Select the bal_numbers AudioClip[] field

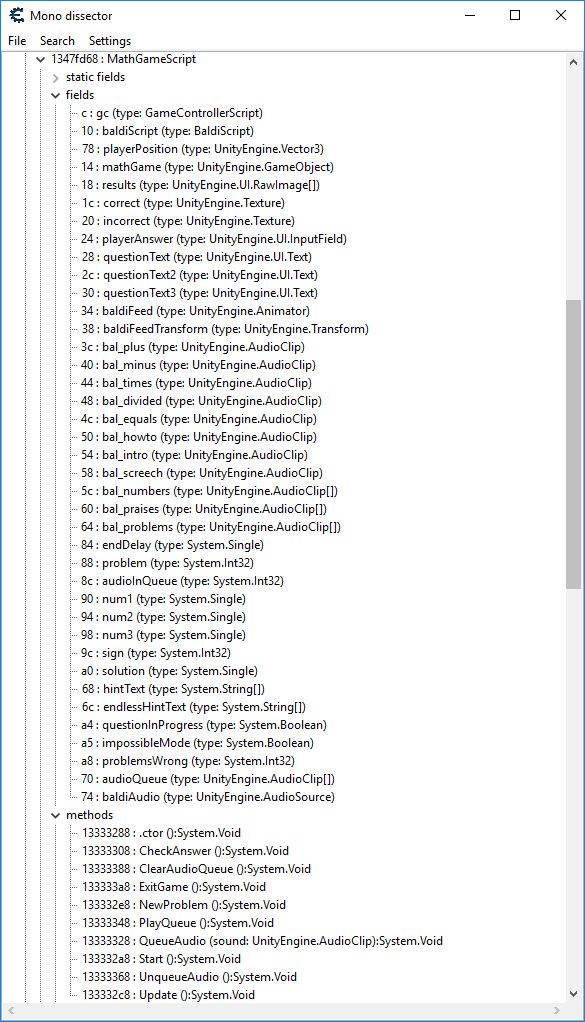pos(210,491)
